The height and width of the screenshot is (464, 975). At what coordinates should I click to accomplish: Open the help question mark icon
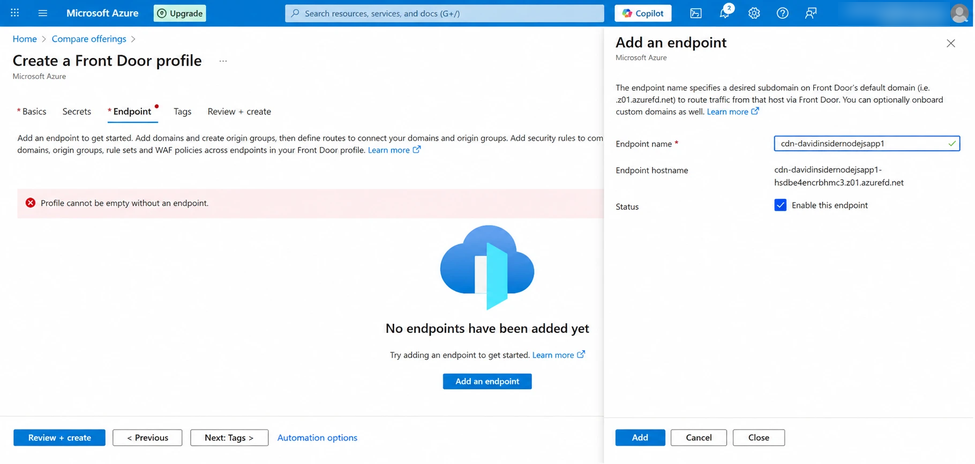[x=782, y=13]
